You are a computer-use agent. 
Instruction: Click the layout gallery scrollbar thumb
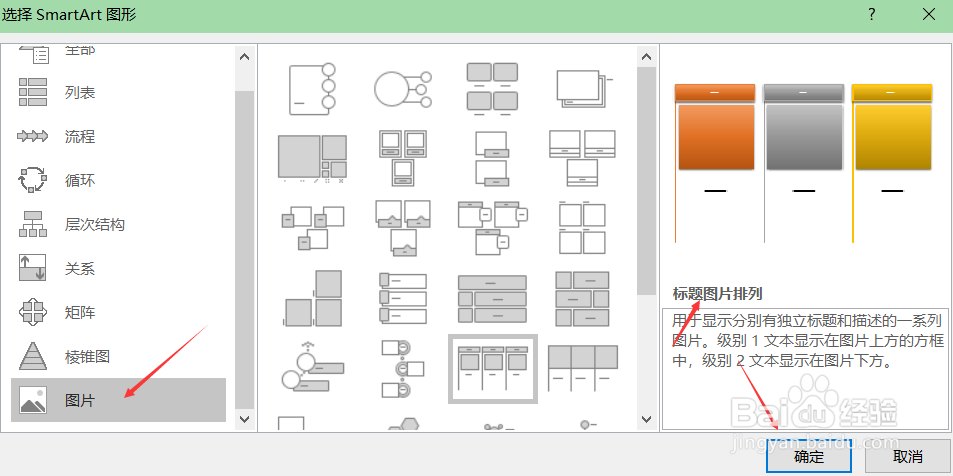point(647,181)
